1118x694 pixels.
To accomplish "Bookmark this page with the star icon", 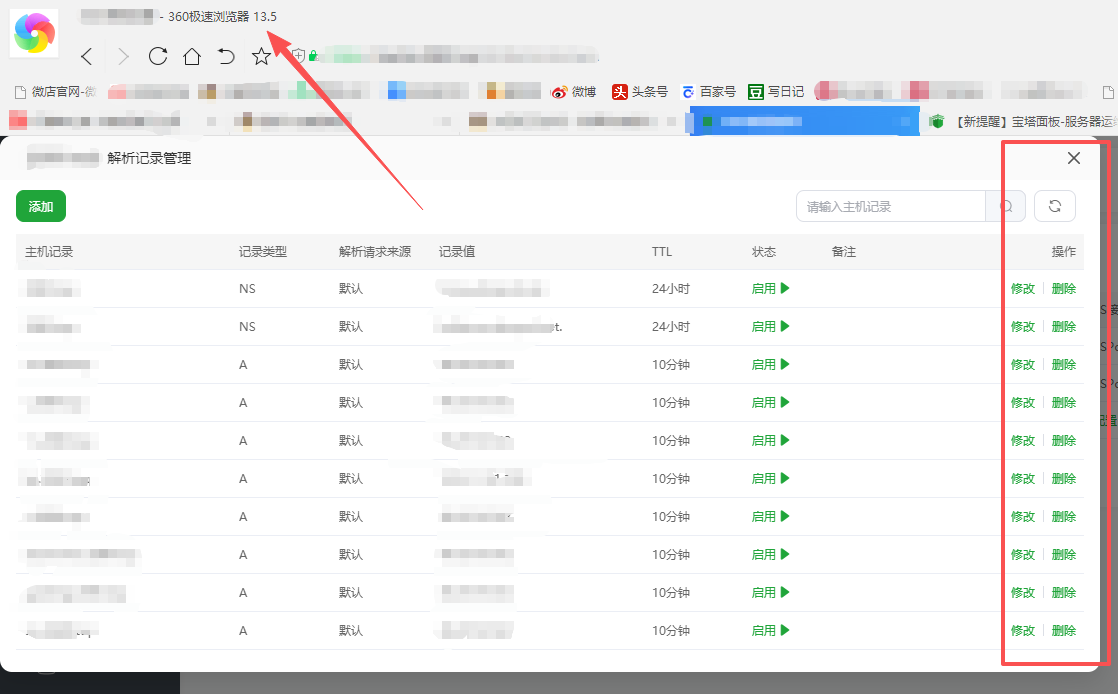I will [x=261, y=57].
